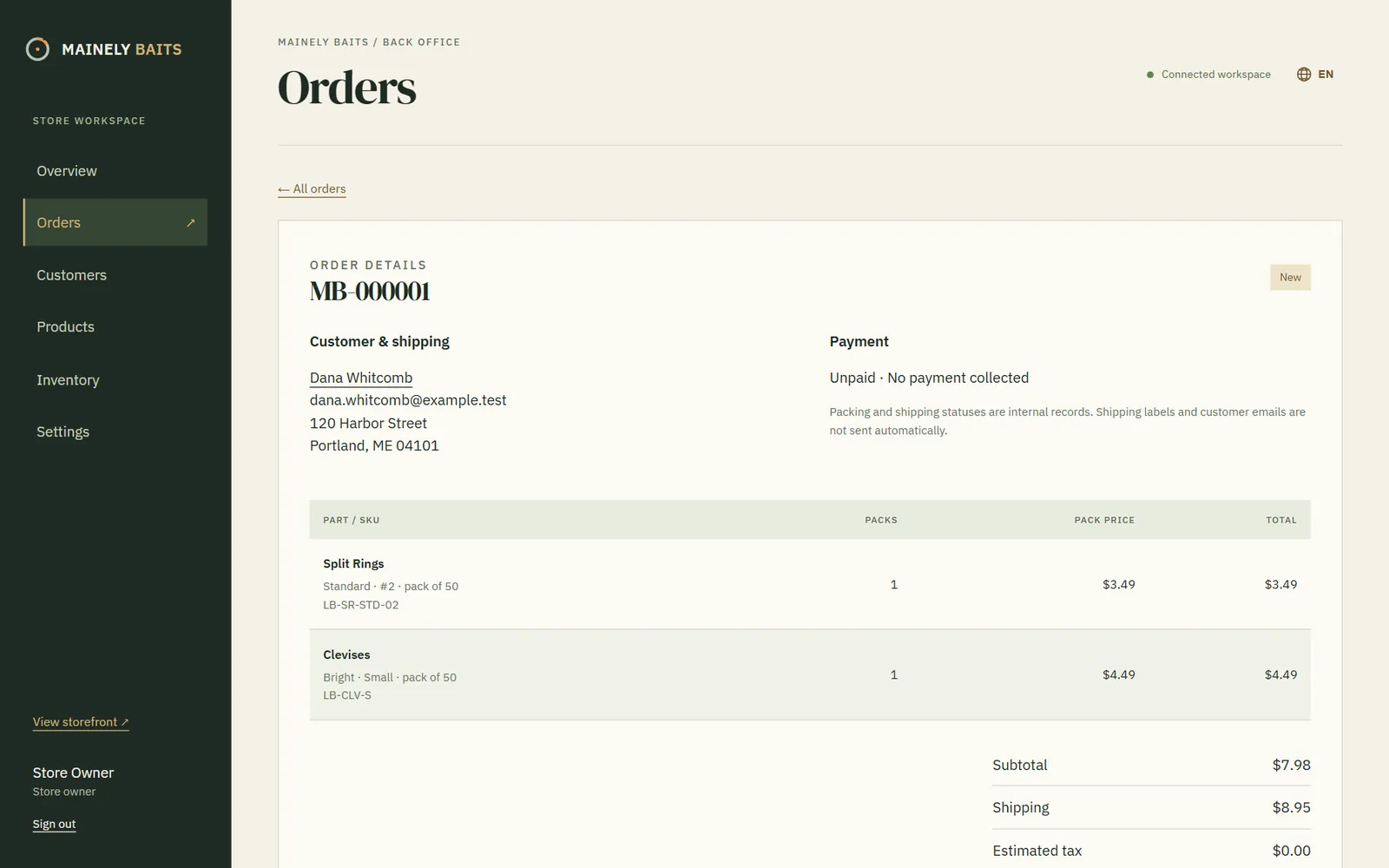Click the MAINELY BAITS brand title

[x=122, y=49]
